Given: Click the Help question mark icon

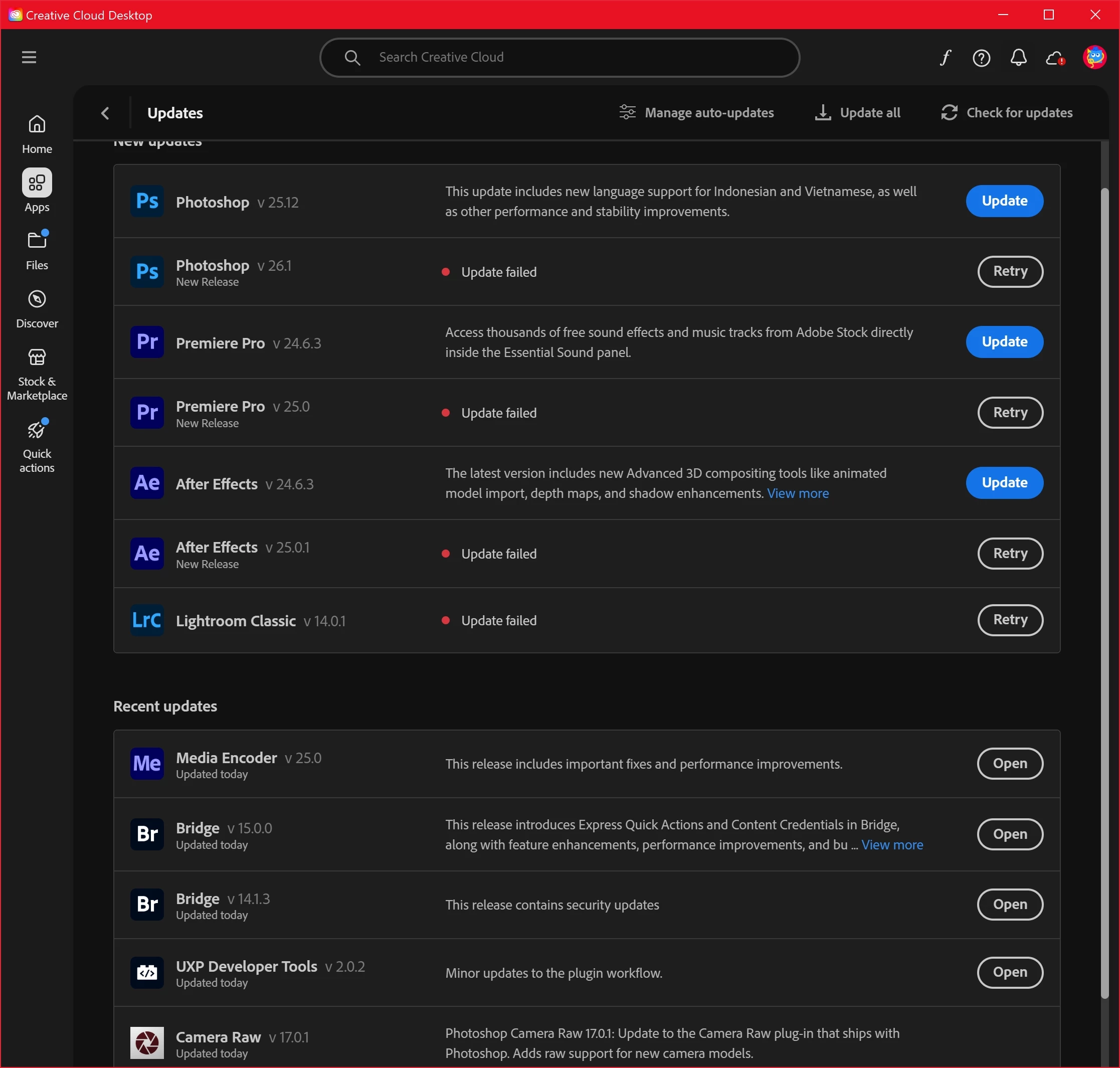Looking at the screenshot, I should 981,58.
